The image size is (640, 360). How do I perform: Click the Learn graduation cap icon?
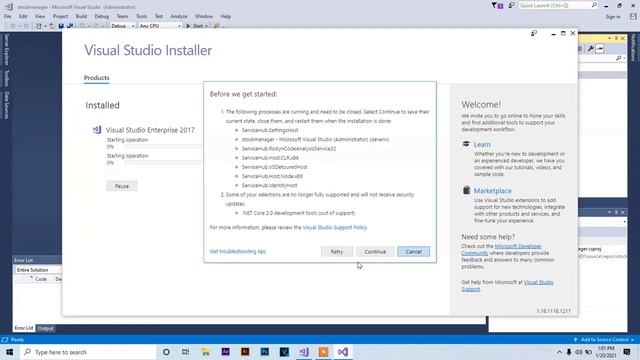(466, 144)
